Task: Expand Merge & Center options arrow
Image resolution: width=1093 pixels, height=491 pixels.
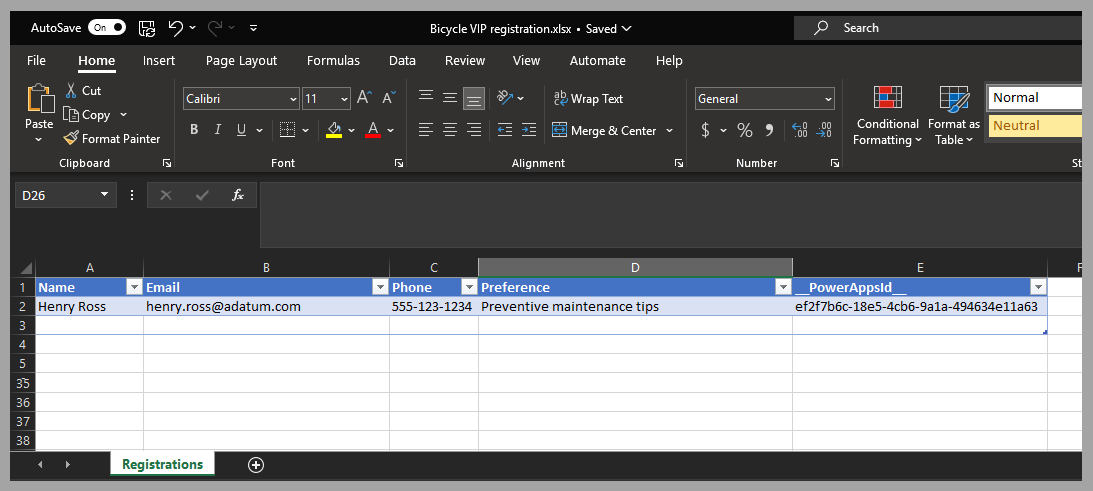Action: [x=670, y=130]
